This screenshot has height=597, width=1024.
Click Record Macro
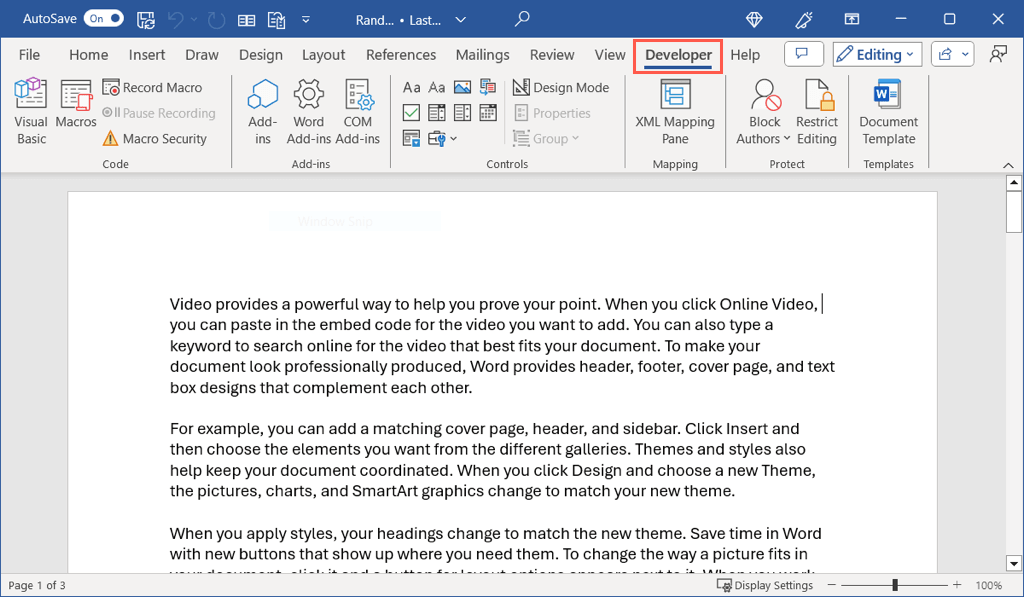pos(152,88)
